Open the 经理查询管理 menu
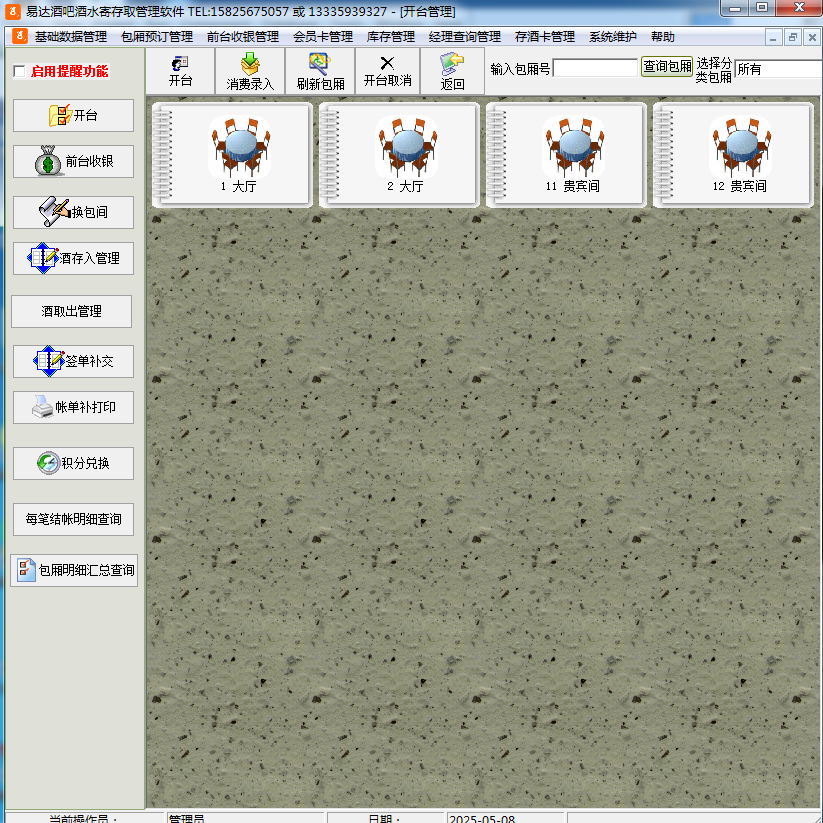 (x=465, y=37)
